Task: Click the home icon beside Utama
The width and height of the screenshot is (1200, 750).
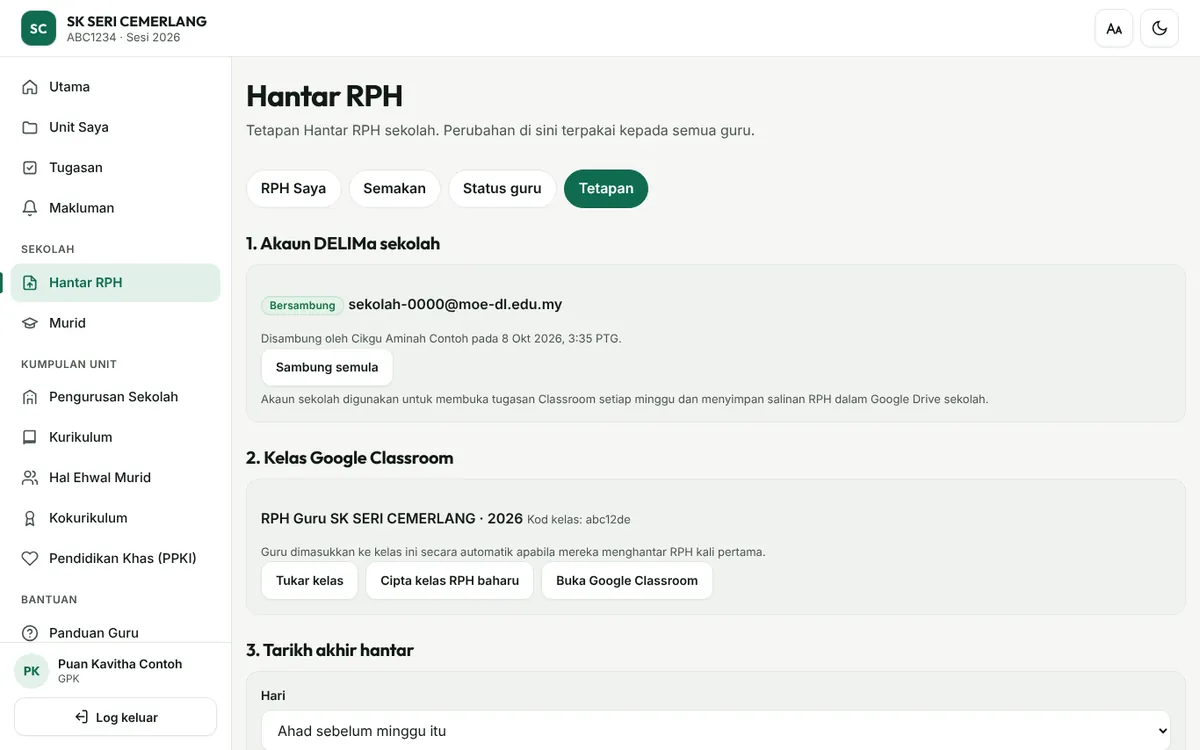Action: click(30, 87)
